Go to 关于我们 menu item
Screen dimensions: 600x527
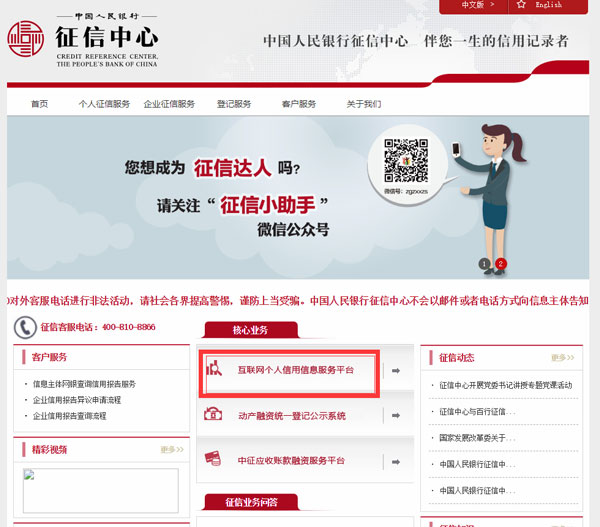(x=364, y=104)
